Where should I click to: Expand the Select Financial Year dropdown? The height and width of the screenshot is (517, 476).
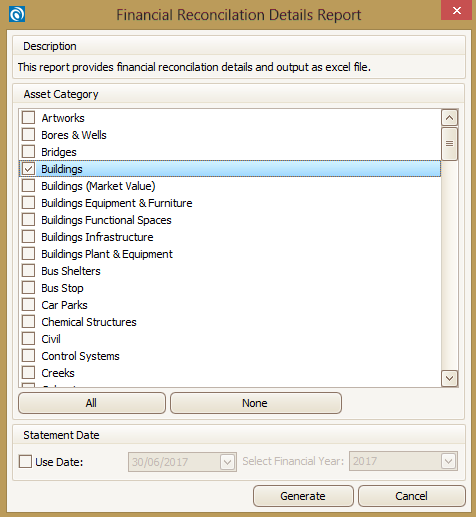tap(448, 461)
